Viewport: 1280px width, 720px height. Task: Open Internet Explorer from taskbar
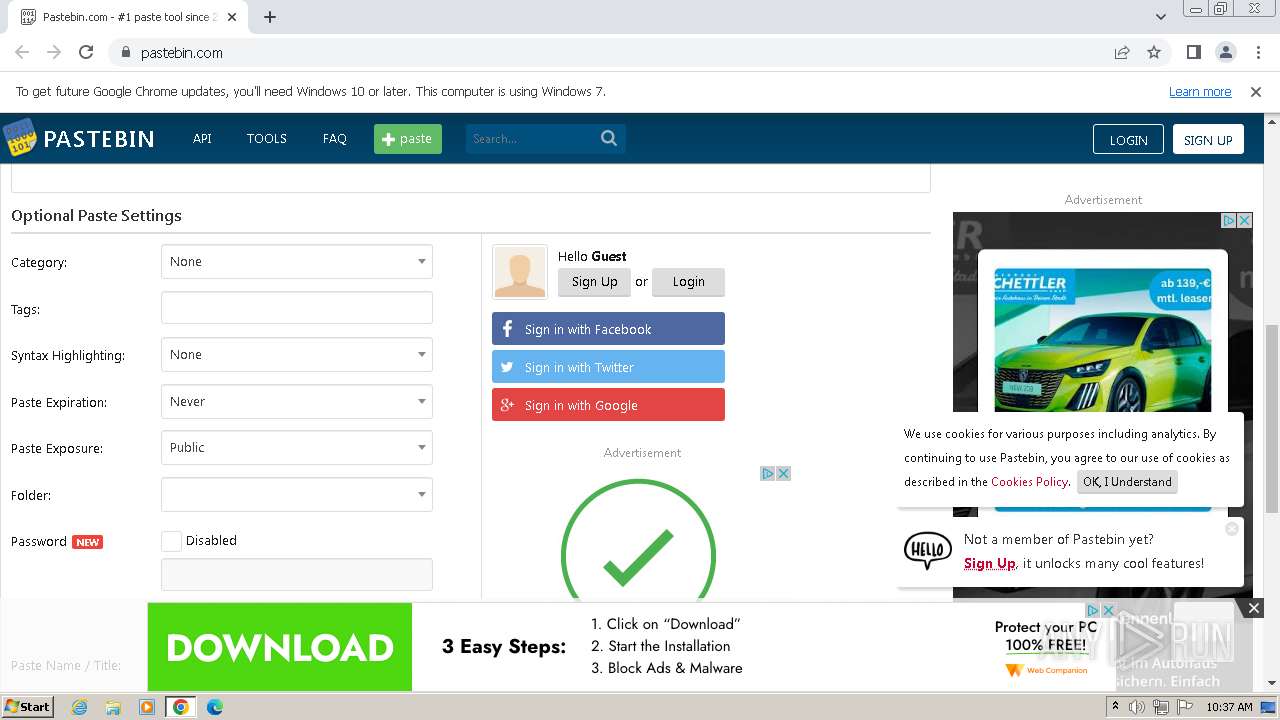(x=79, y=707)
